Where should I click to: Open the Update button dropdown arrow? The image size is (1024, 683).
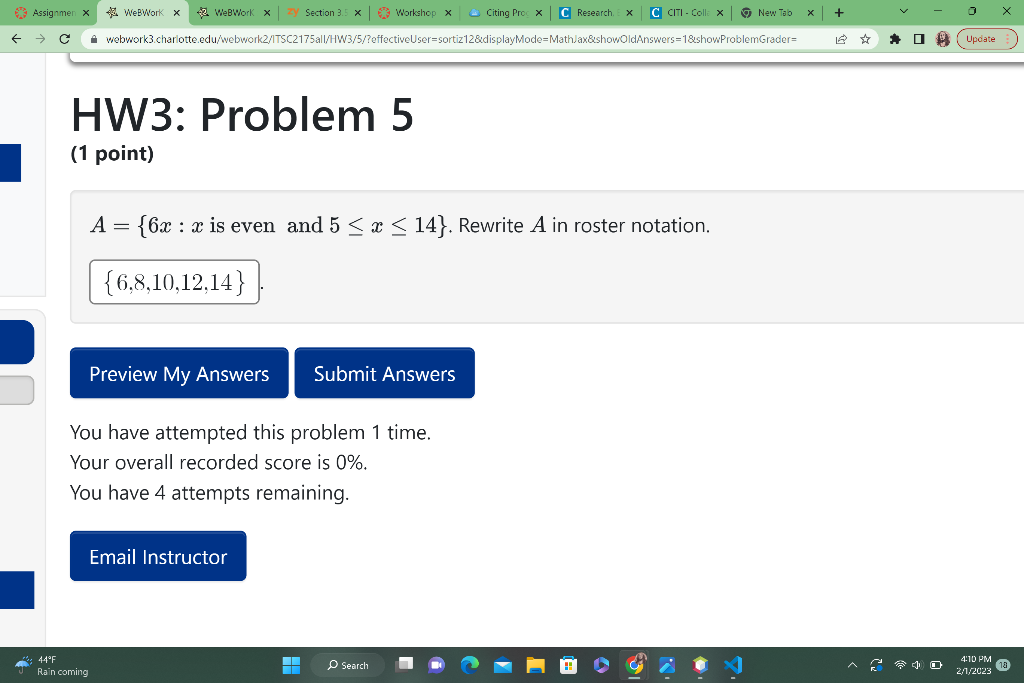click(1008, 38)
